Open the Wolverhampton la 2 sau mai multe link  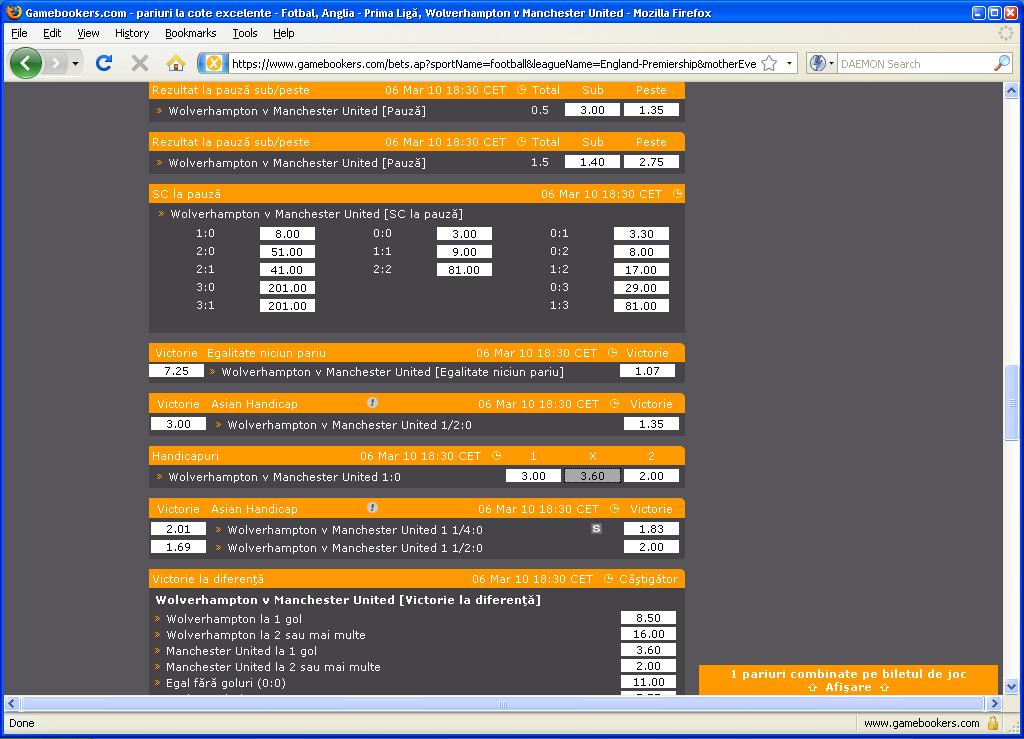tap(266, 635)
